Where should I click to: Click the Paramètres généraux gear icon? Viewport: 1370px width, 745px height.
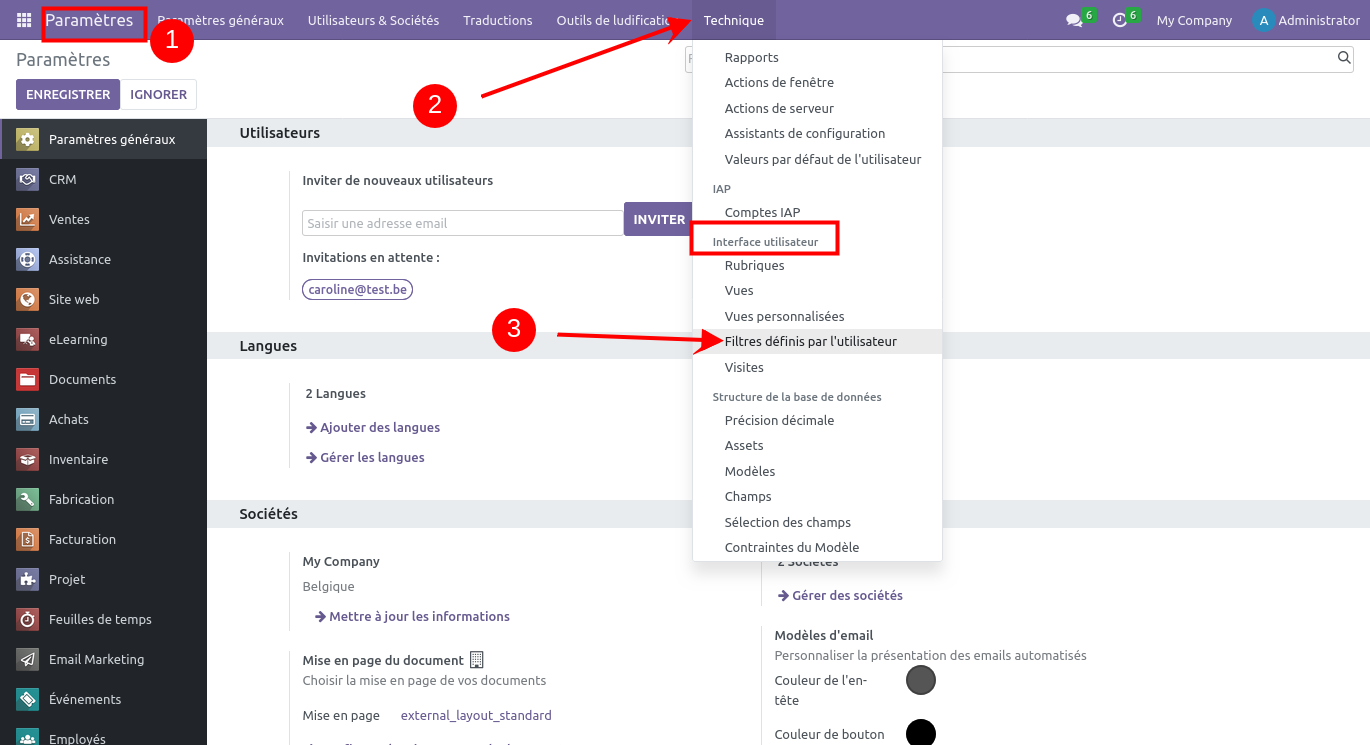(x=28, y=139)
